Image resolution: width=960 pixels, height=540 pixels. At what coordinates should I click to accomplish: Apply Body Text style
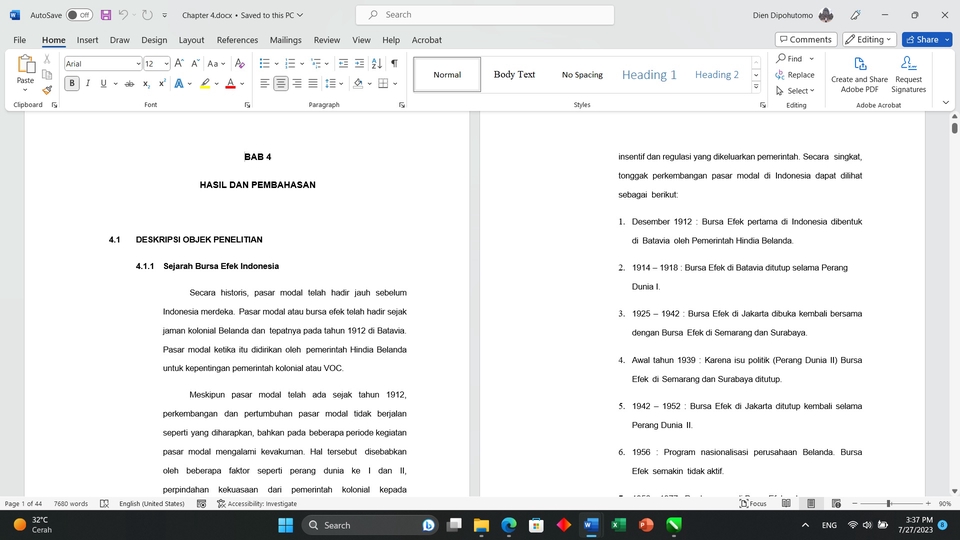(x=514, y=75)
